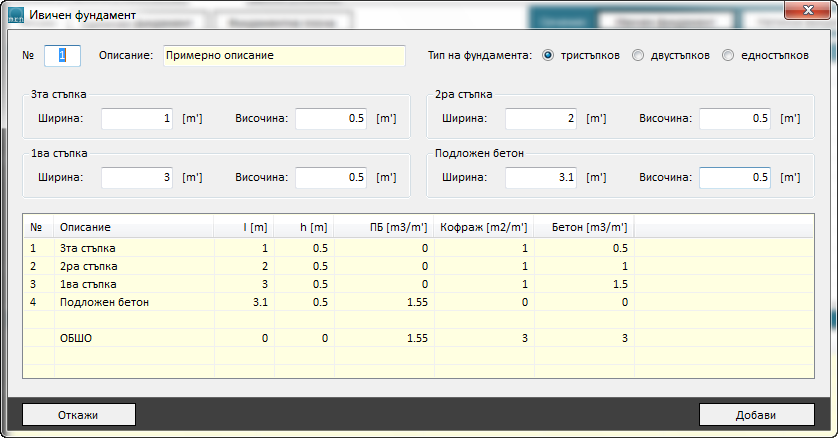Click the app icon in the title bar

15,15
